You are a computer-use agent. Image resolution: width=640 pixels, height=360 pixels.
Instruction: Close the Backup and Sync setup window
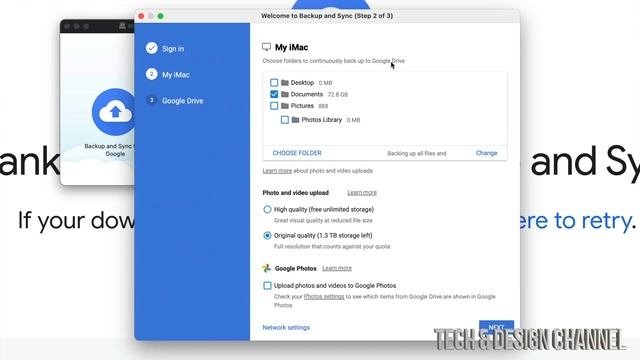(x=141, y=16)
